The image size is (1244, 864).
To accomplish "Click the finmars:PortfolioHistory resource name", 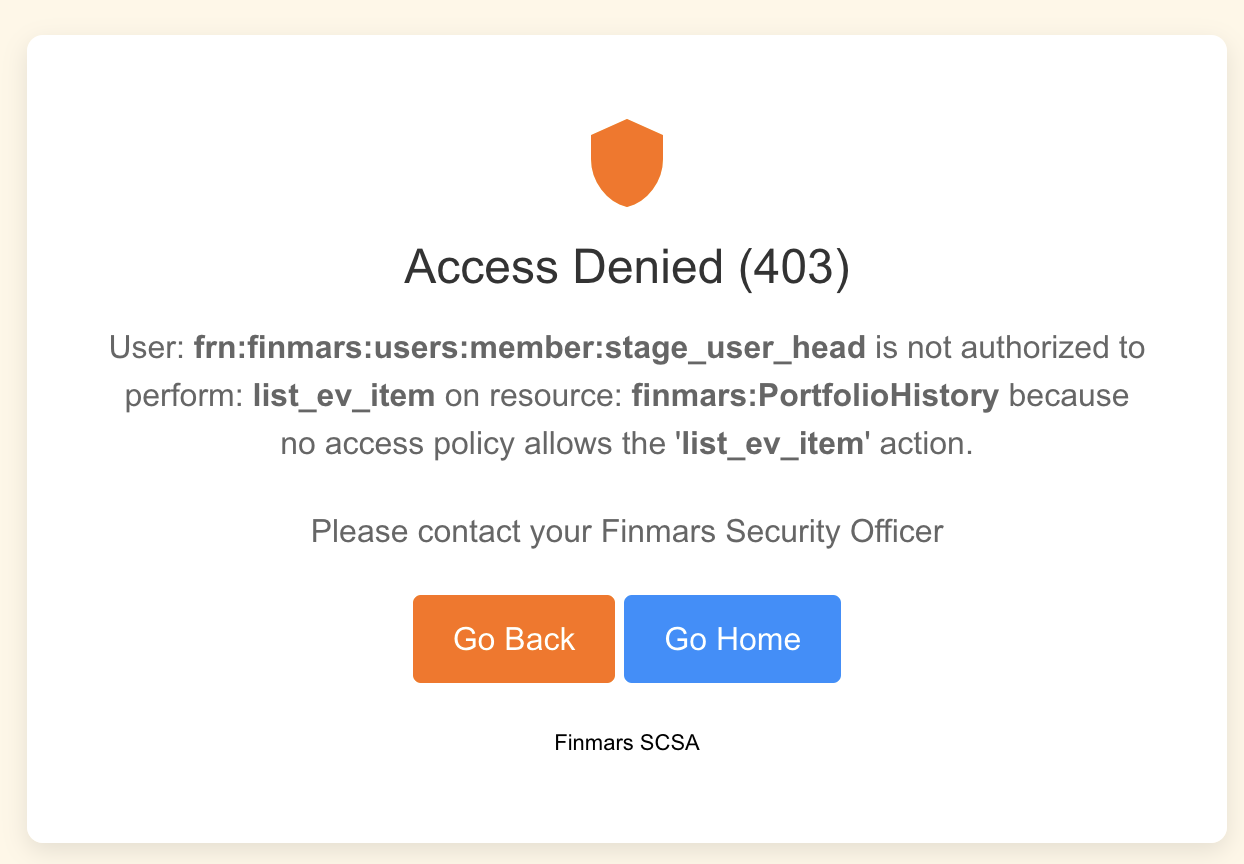I will pos(815,396).
